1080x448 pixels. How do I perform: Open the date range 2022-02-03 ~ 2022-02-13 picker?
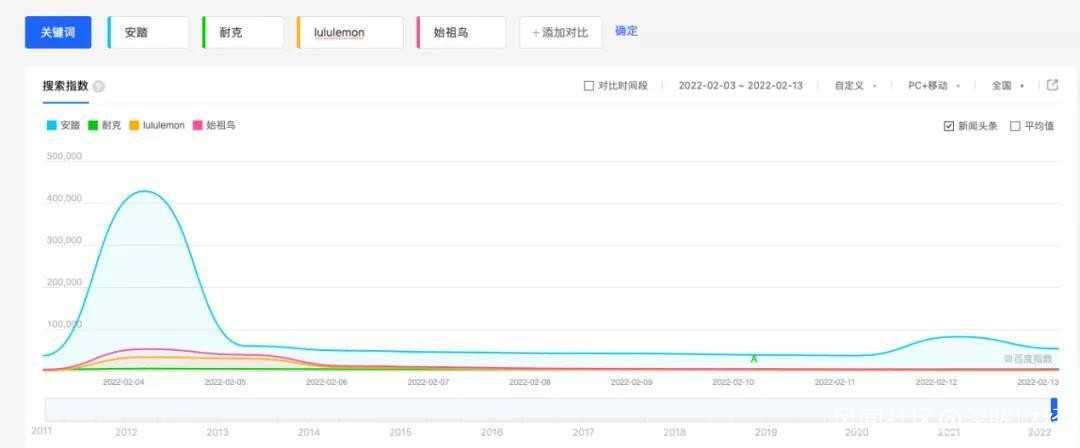click(x=740, y=85)
